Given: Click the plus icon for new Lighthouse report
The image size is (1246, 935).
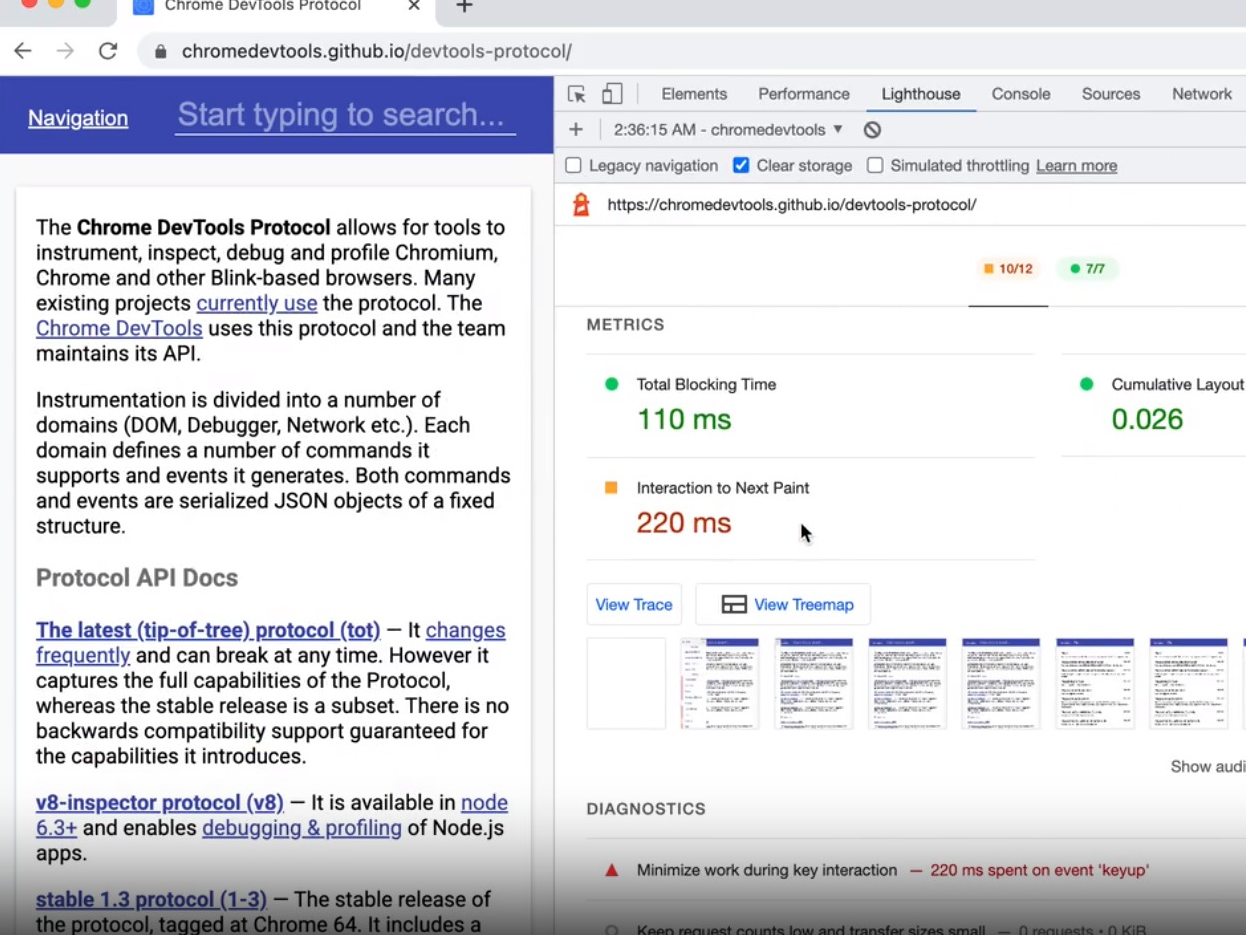Looking at the screenshot, I should (x=575, y=129).
